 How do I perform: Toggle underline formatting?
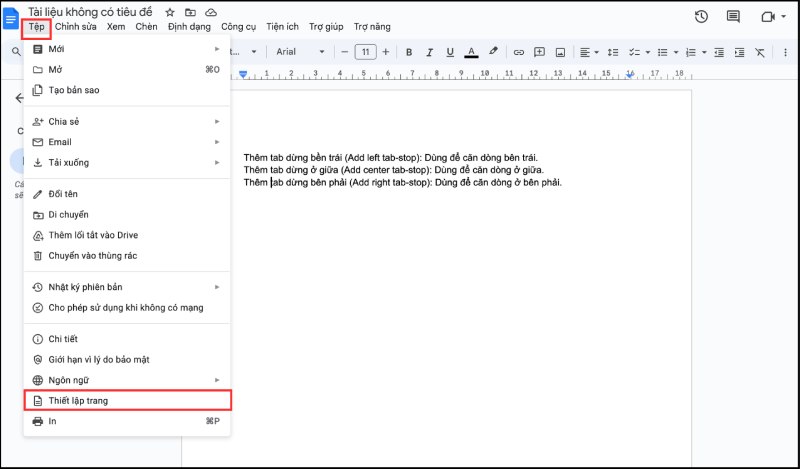coord(449,52)
